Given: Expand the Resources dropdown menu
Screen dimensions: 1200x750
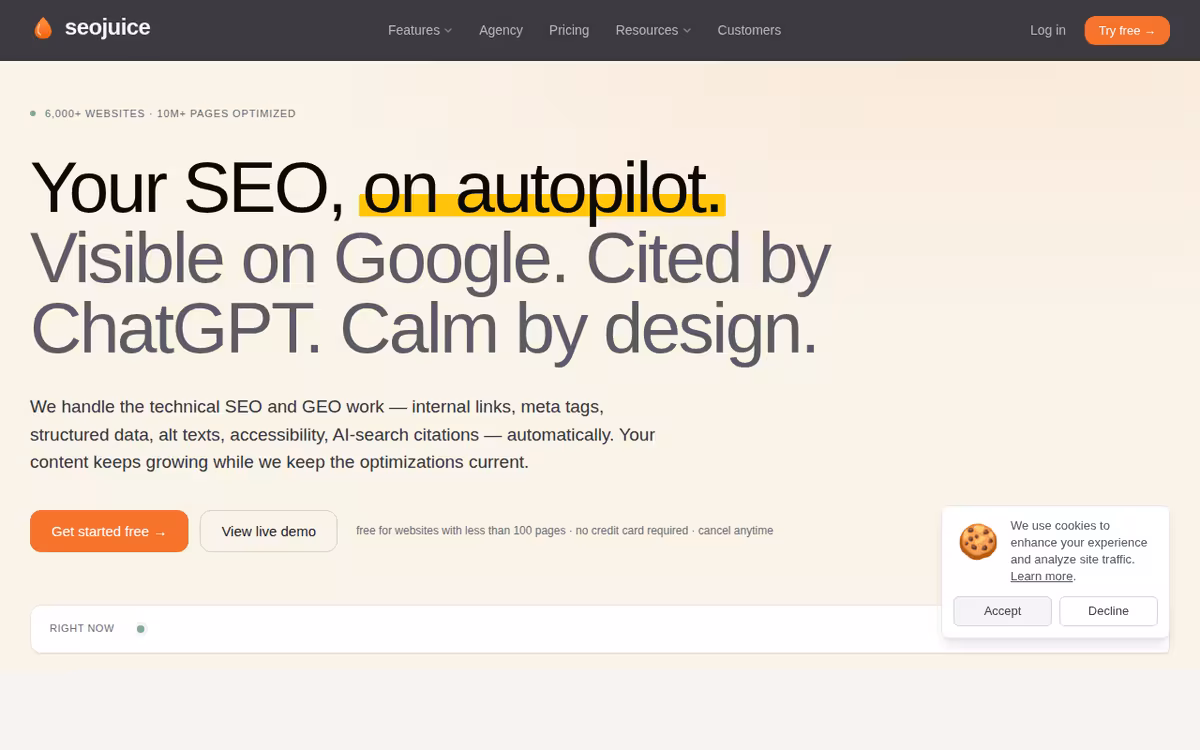Looking at the screenshot, I should (x=653, y=30).
